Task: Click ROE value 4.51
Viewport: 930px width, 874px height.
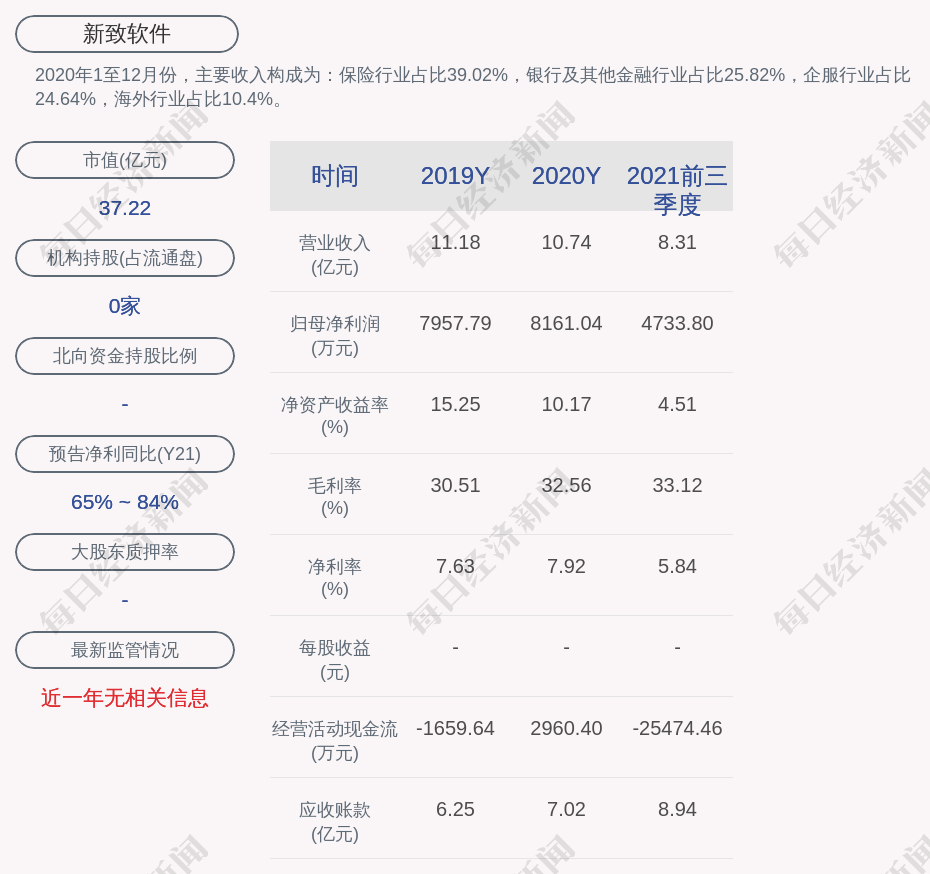Action: pyautogui.click(x=677, y=404)
